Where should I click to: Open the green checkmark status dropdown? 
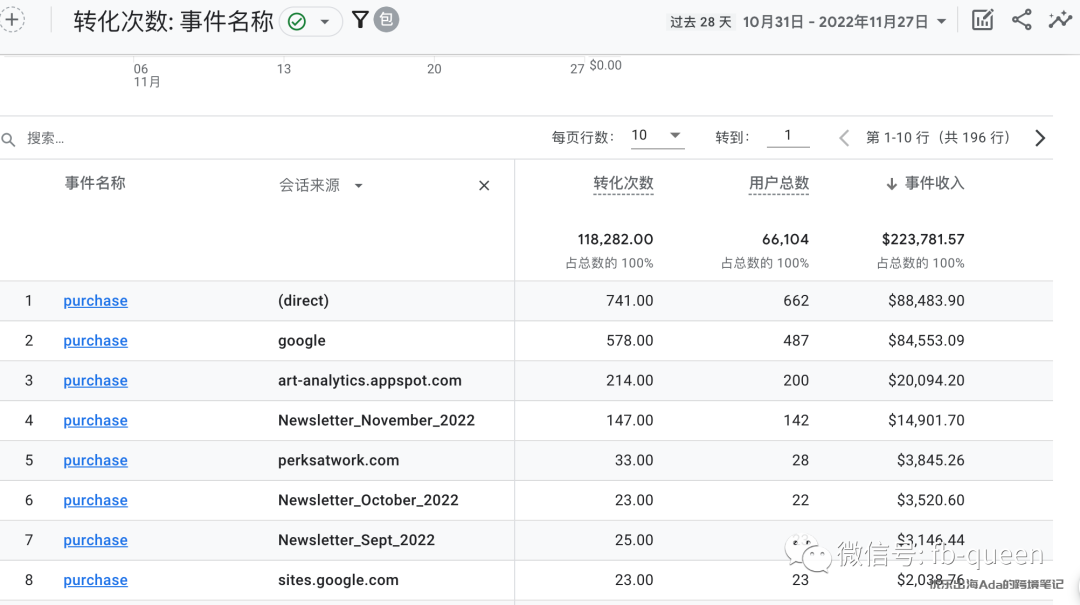click(x=311, y=22)
